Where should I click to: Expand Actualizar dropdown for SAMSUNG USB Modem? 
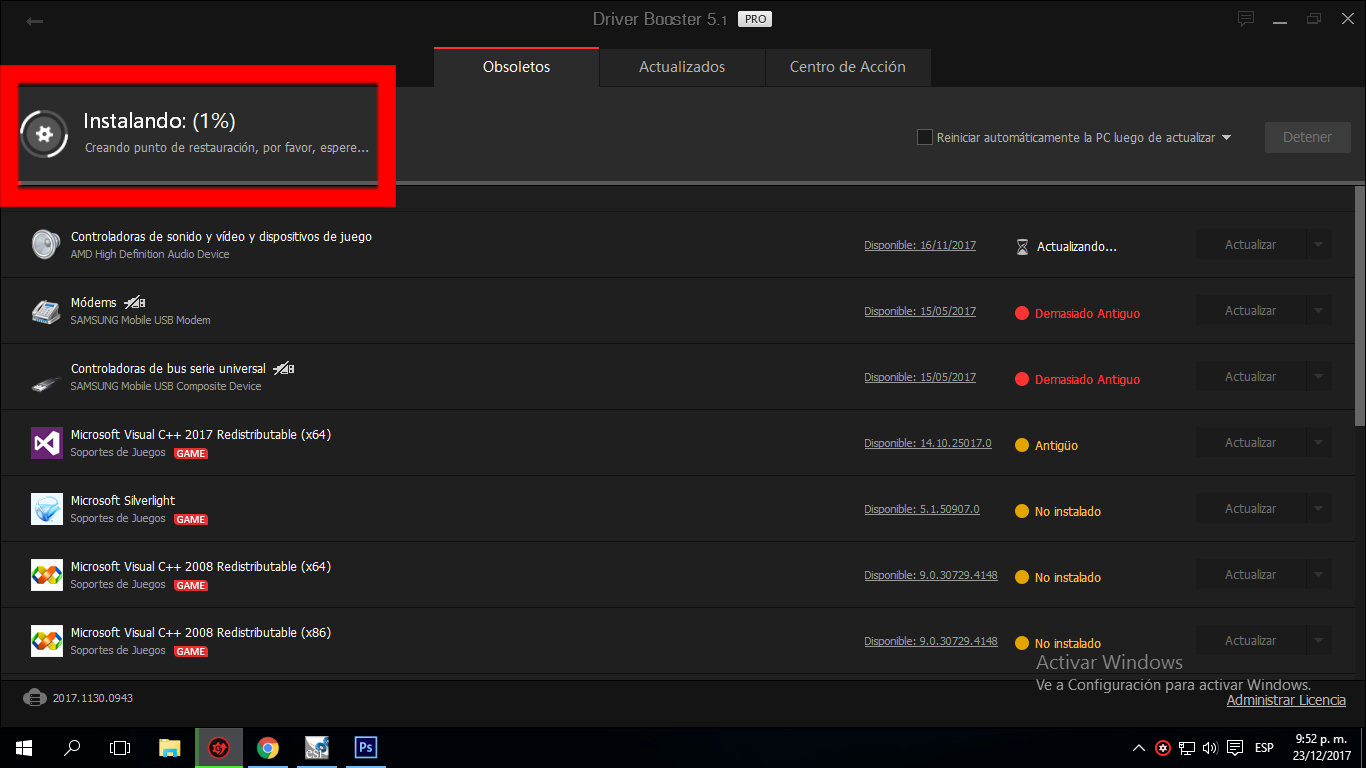pos(1318,311)
